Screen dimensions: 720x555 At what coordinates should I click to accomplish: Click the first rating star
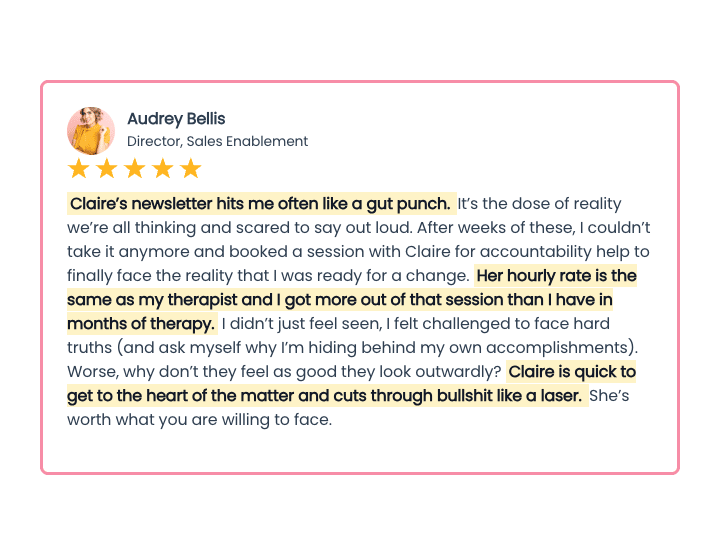79,168
